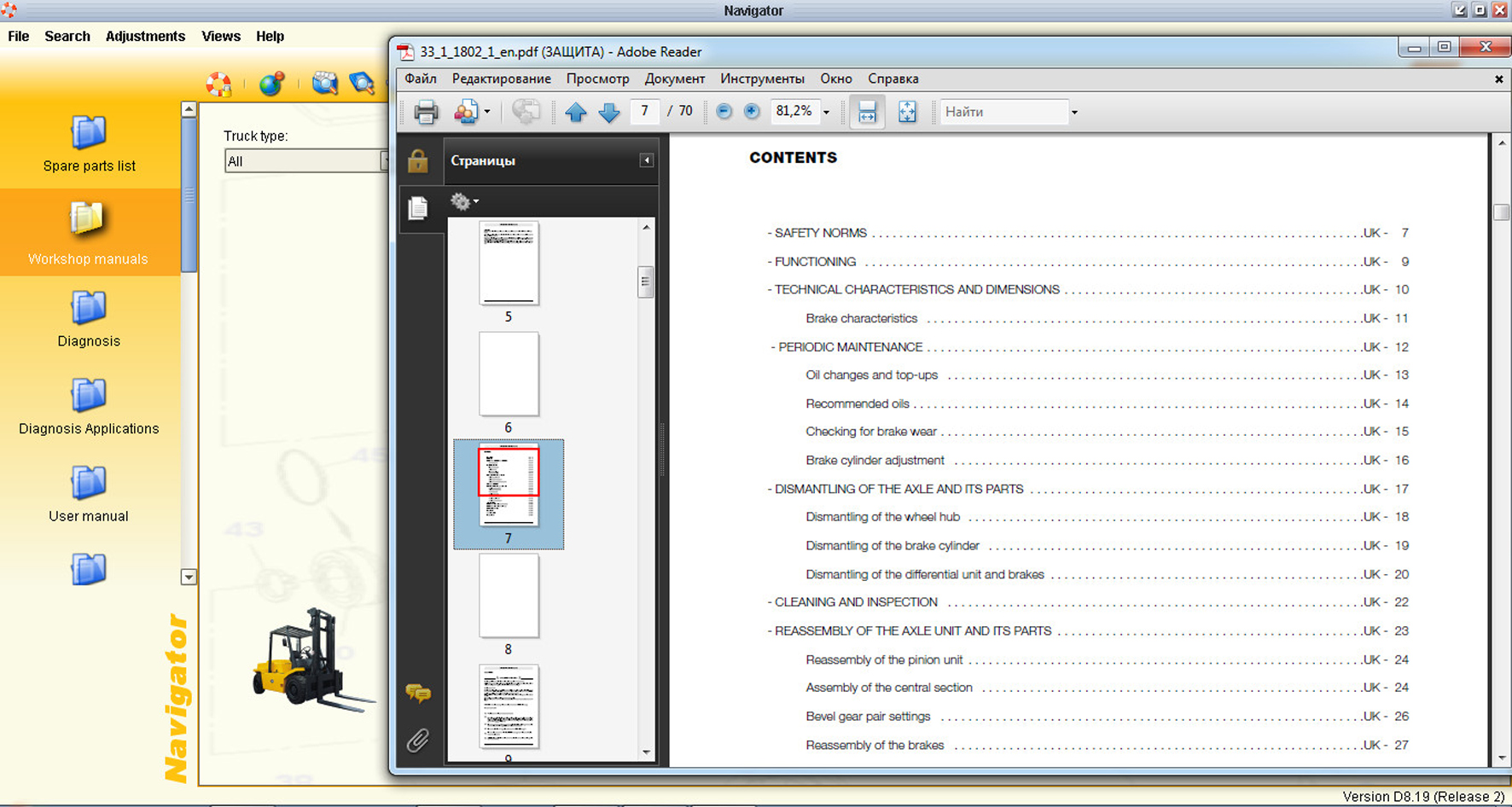Click the zoom out minus button
1512x807 pixels.
[724, 112]
